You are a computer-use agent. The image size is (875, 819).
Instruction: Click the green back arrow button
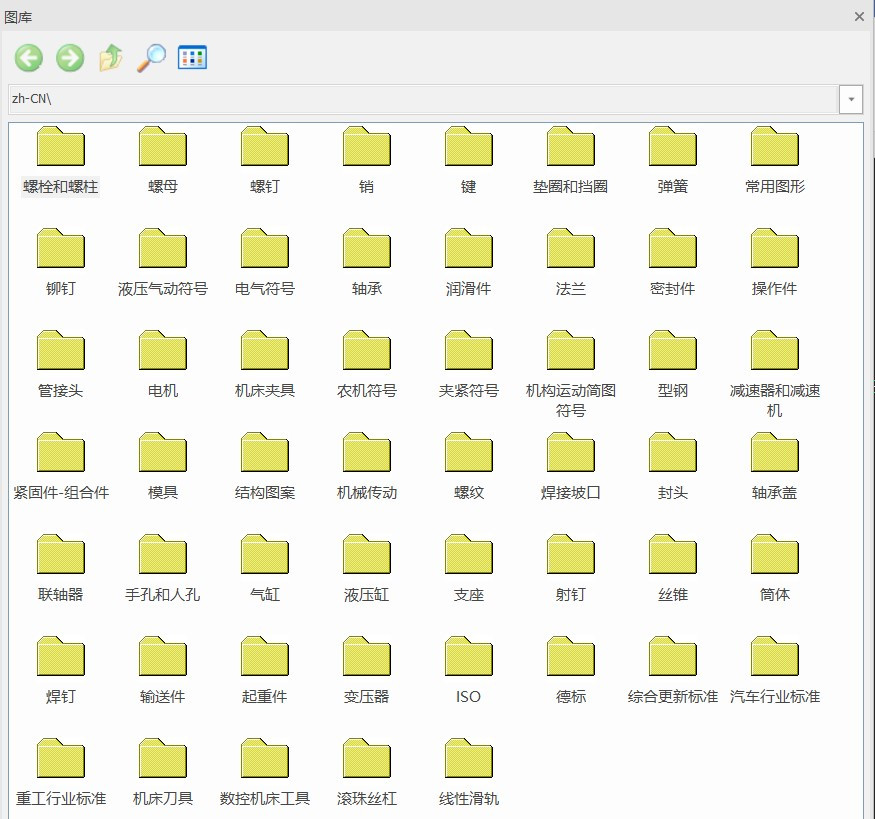(x=29, y=58)
